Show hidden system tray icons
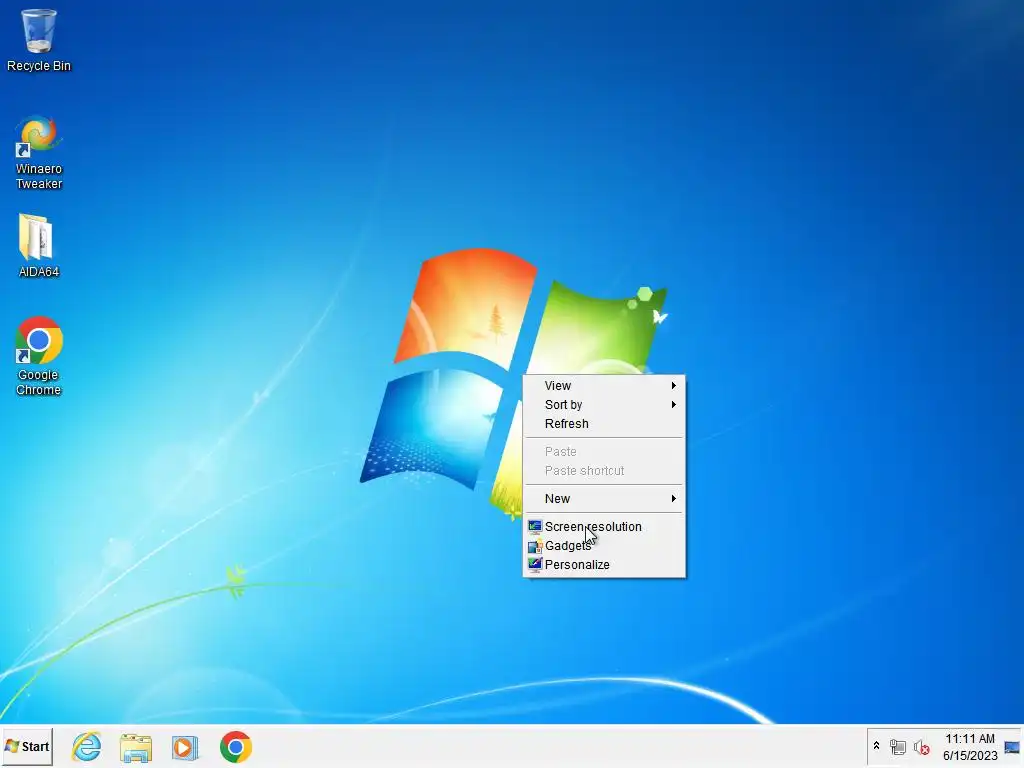The width and height of the screenshot is (1024, 768). pos(876,746)
